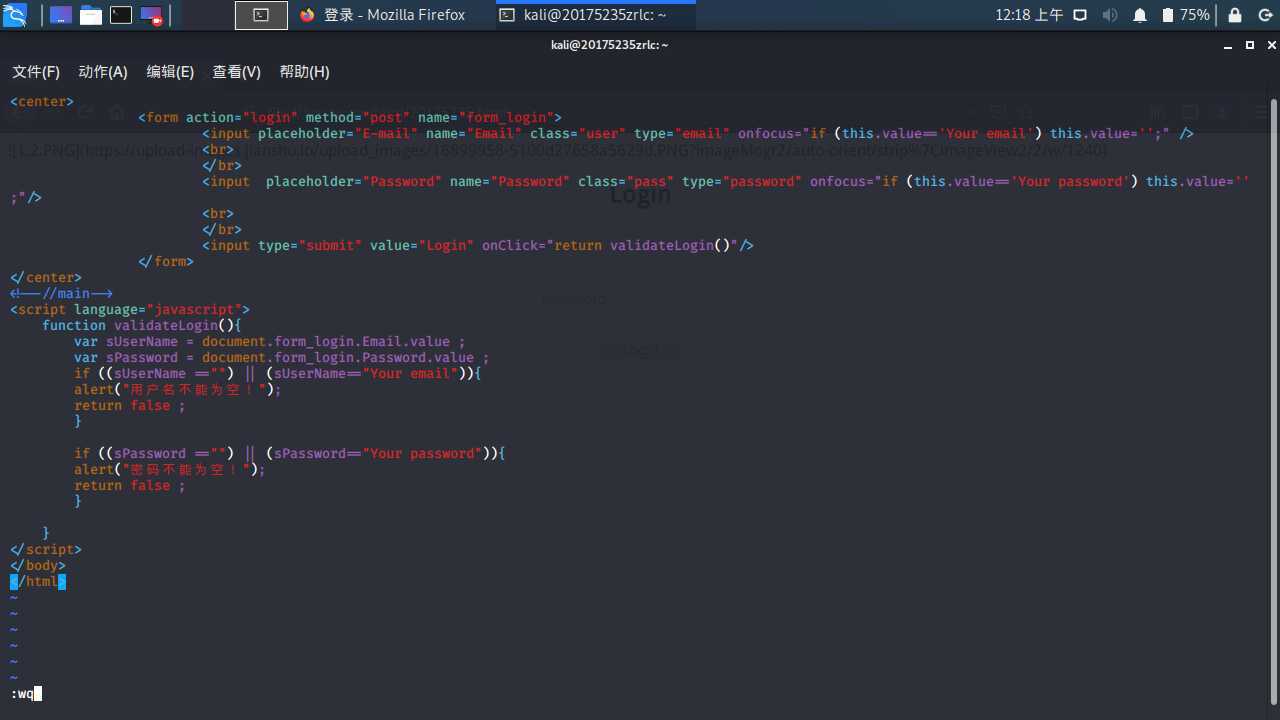Select the unnamed terminal taskbar button
The width and height of the screenshot is (1280, 720).
(260, 15)
